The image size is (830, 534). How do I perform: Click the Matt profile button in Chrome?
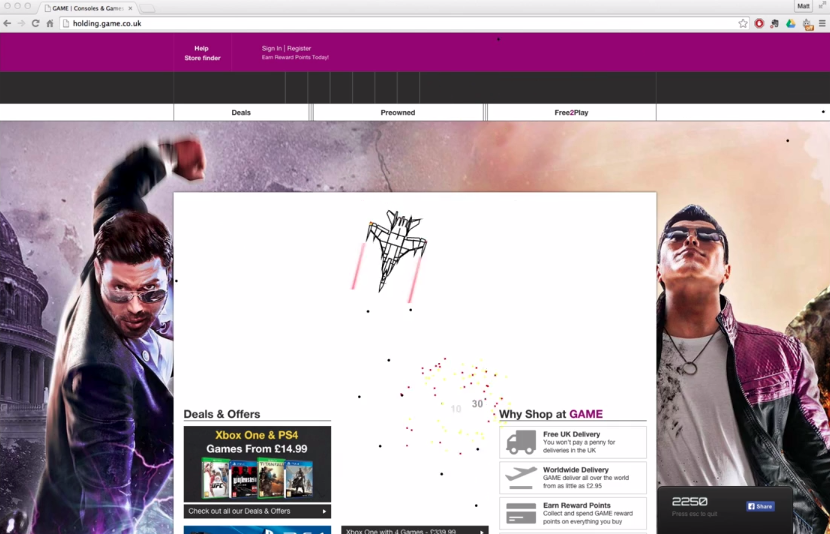803,6
